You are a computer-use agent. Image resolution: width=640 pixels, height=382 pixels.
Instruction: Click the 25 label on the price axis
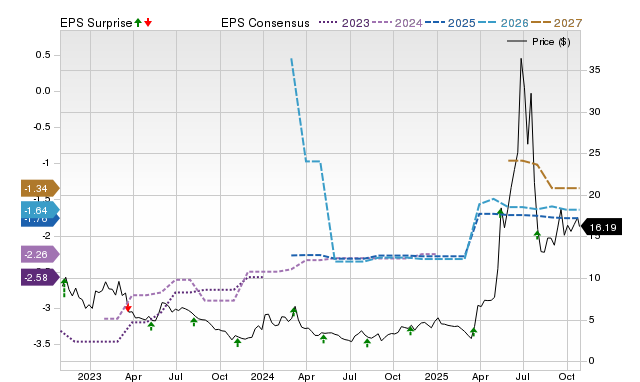[x=594, y=153]
